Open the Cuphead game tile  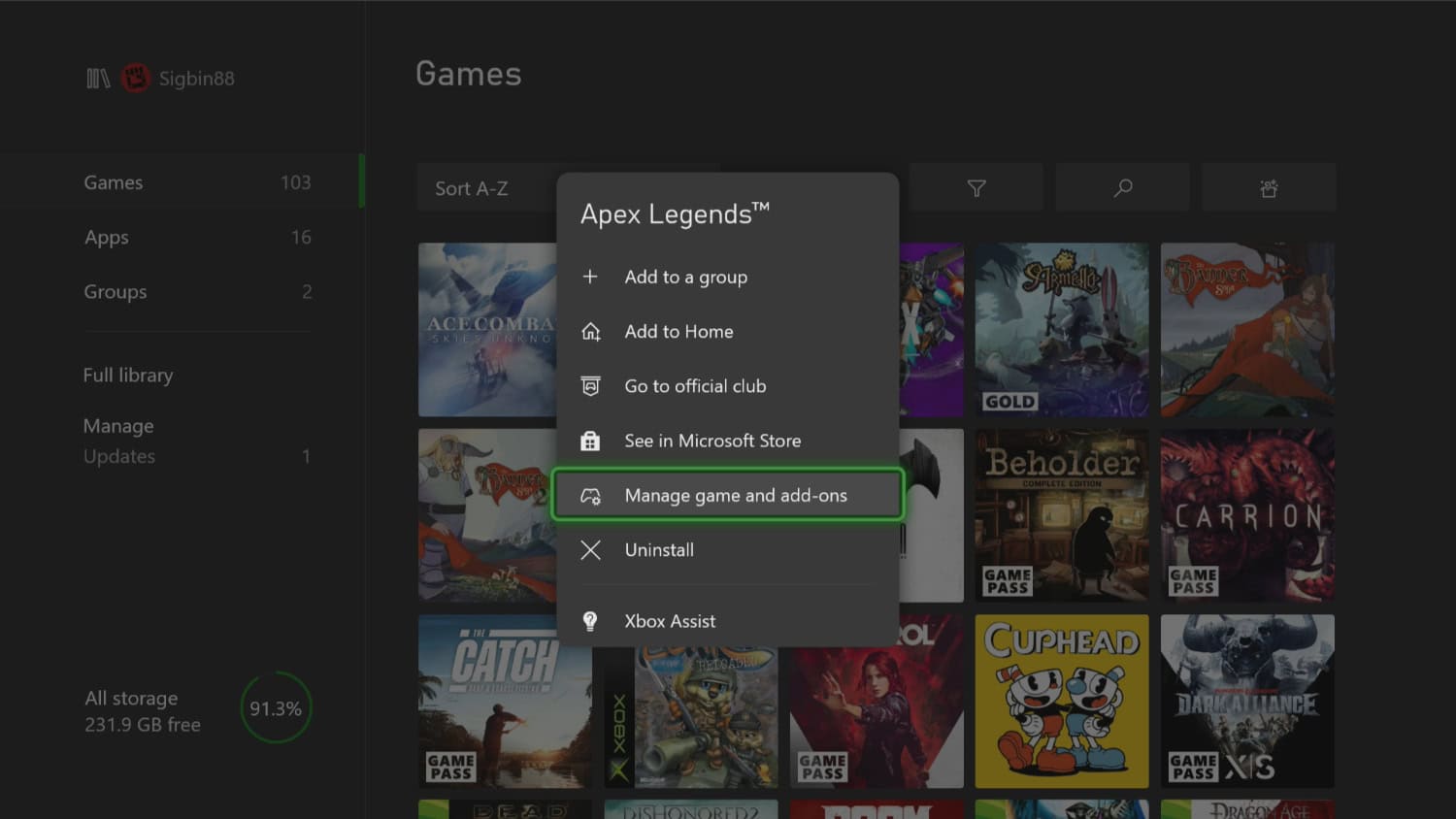(1062, 702)
